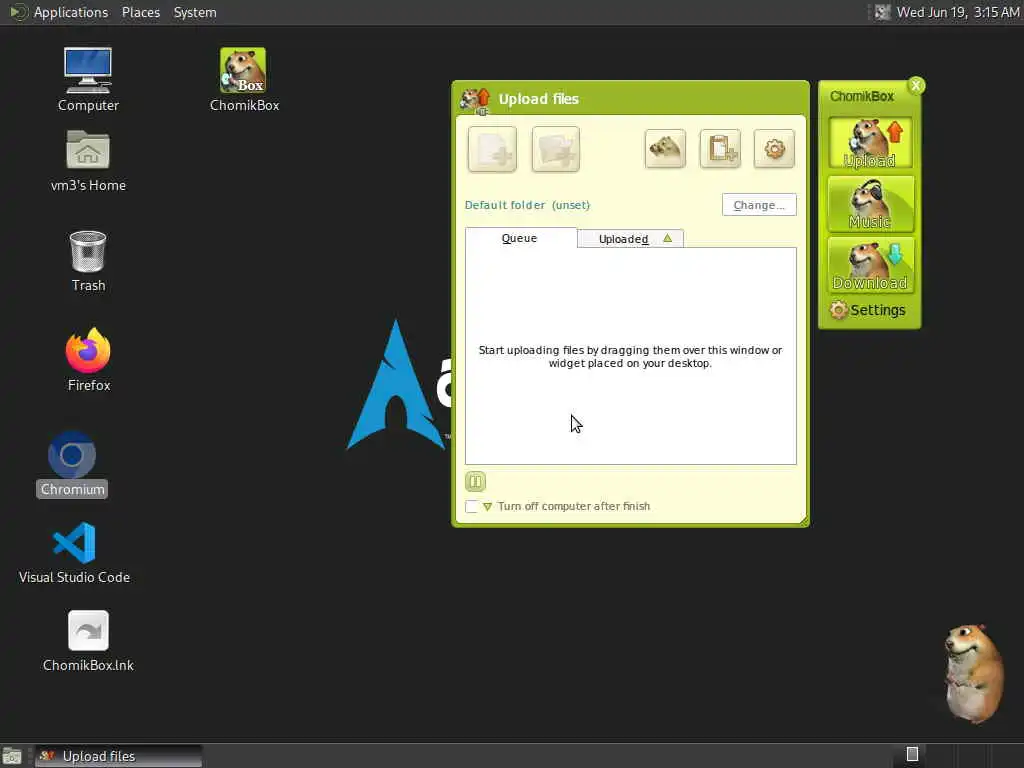The image size is (1024, 768).
Task: Enable Turn off computer after finish checkbox
Action: [x=472, y=507]
